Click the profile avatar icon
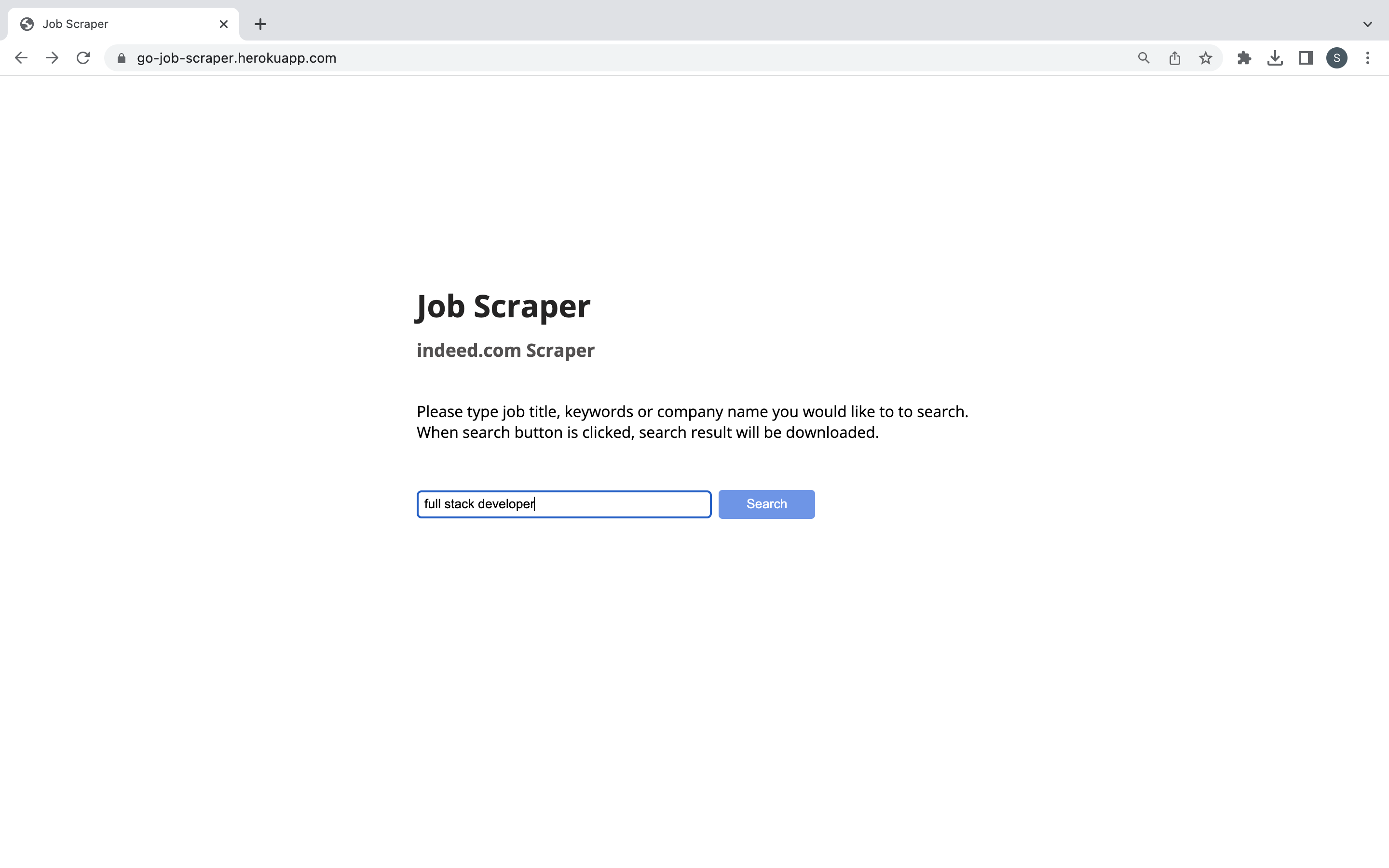 tap(1336, 57)
